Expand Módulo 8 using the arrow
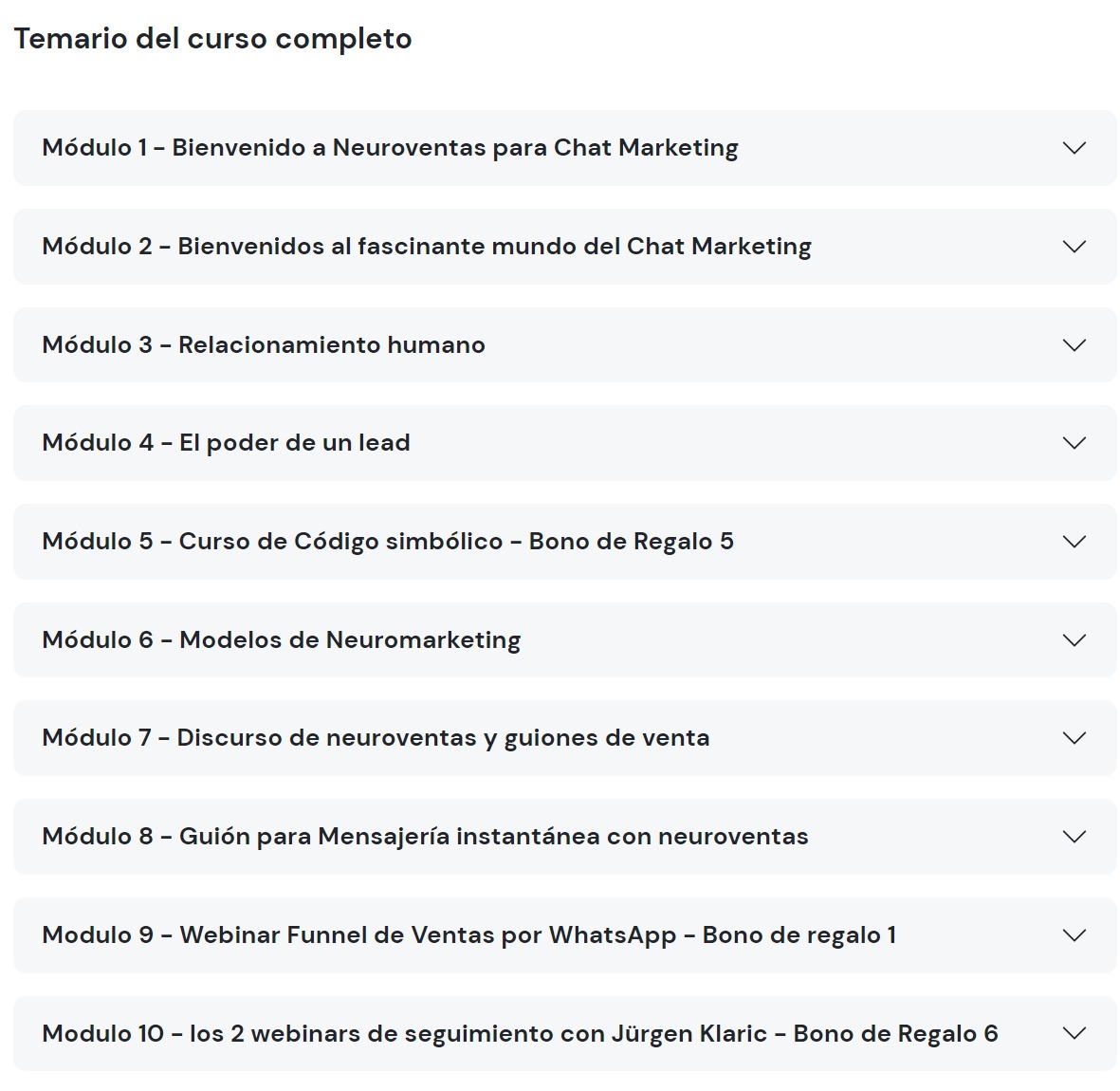This screenshot has width=1120, height=1091. coord(1074,837)
